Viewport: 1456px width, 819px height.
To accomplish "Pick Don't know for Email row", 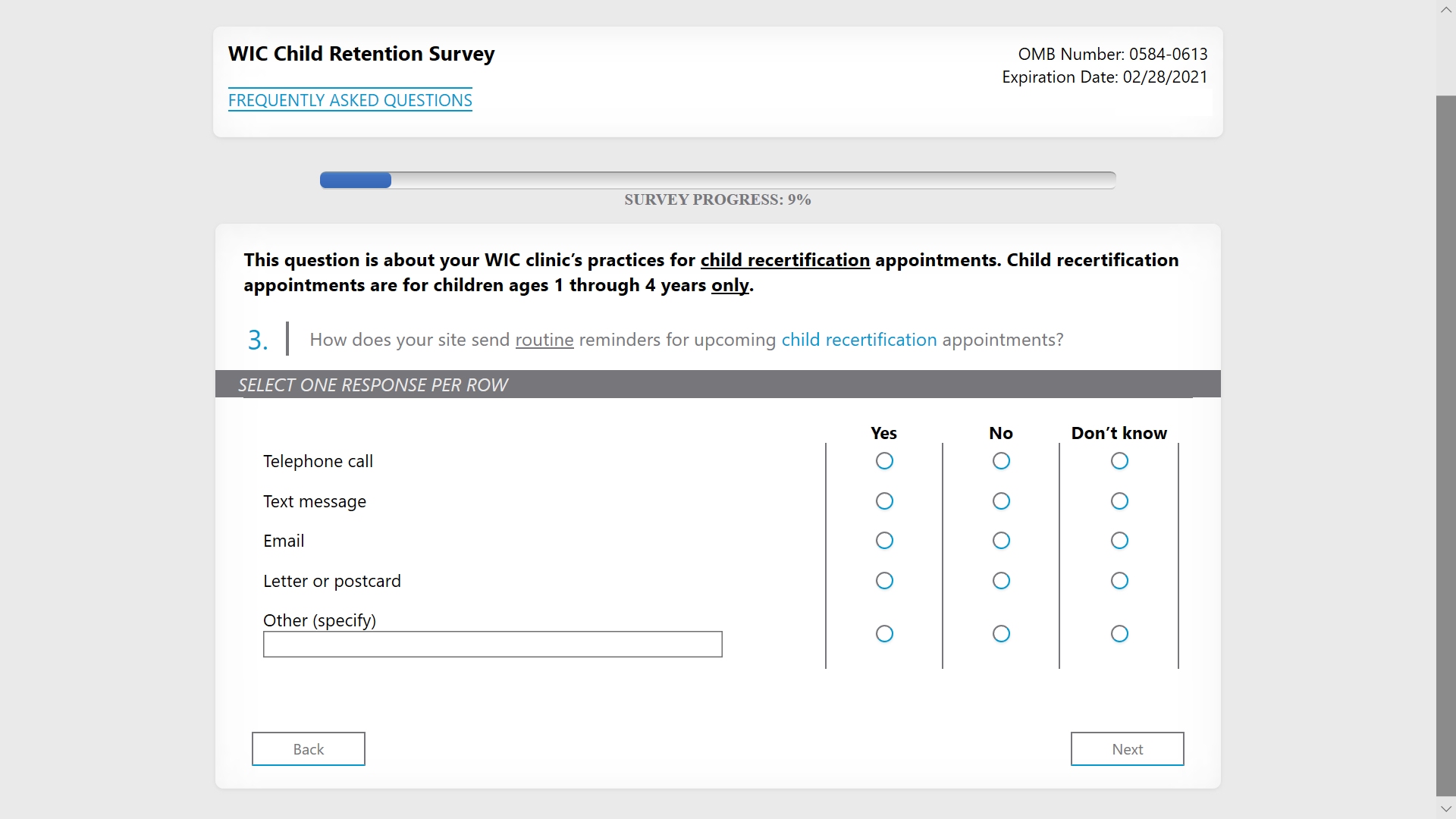I will click(x=1119, y=541).
